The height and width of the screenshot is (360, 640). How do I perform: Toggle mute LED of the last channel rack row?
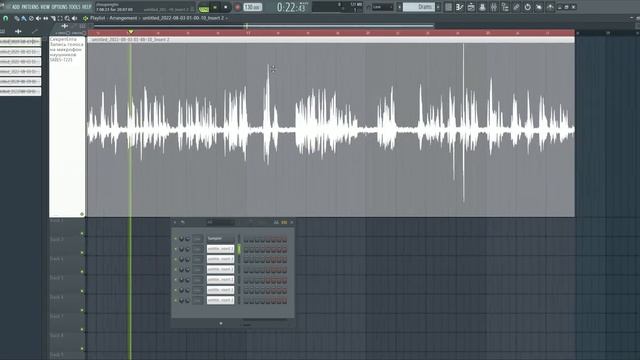coord(176,300)
